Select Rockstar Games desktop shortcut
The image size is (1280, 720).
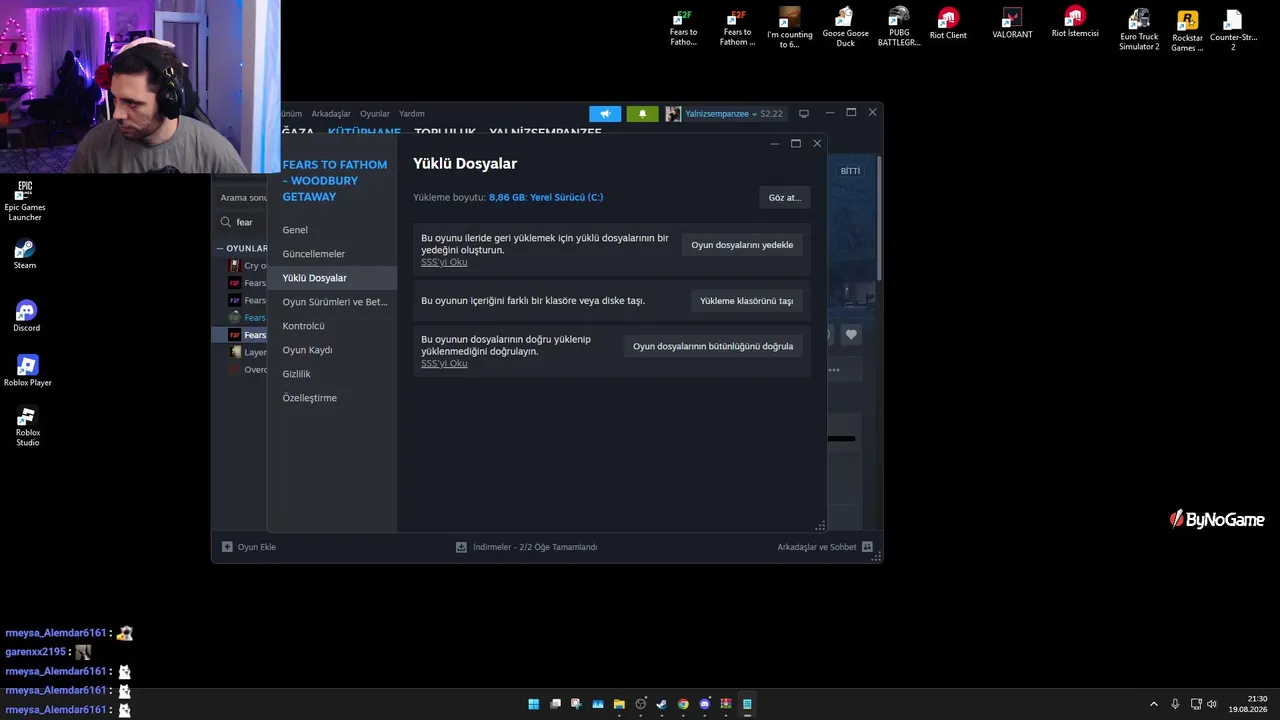click(1187, 31)
